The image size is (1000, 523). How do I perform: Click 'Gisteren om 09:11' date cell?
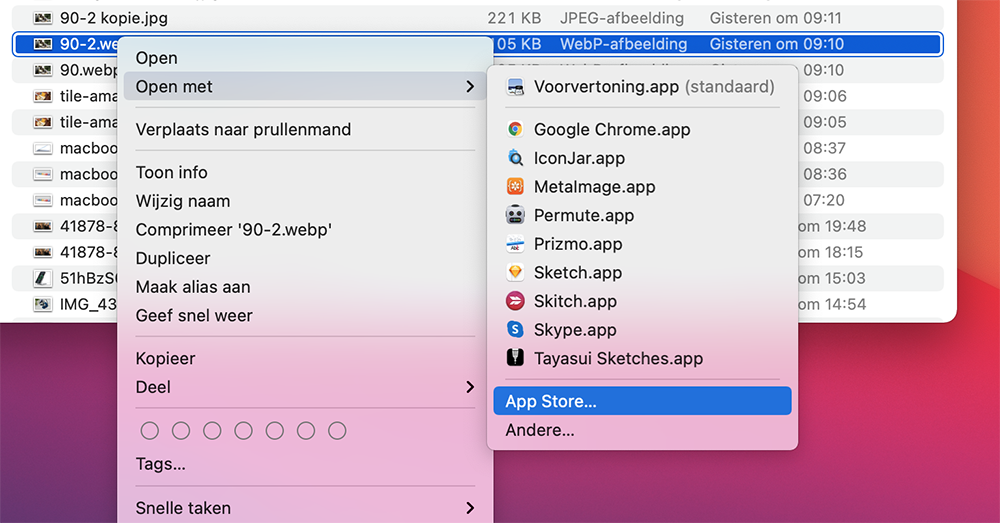pos(776,18)
